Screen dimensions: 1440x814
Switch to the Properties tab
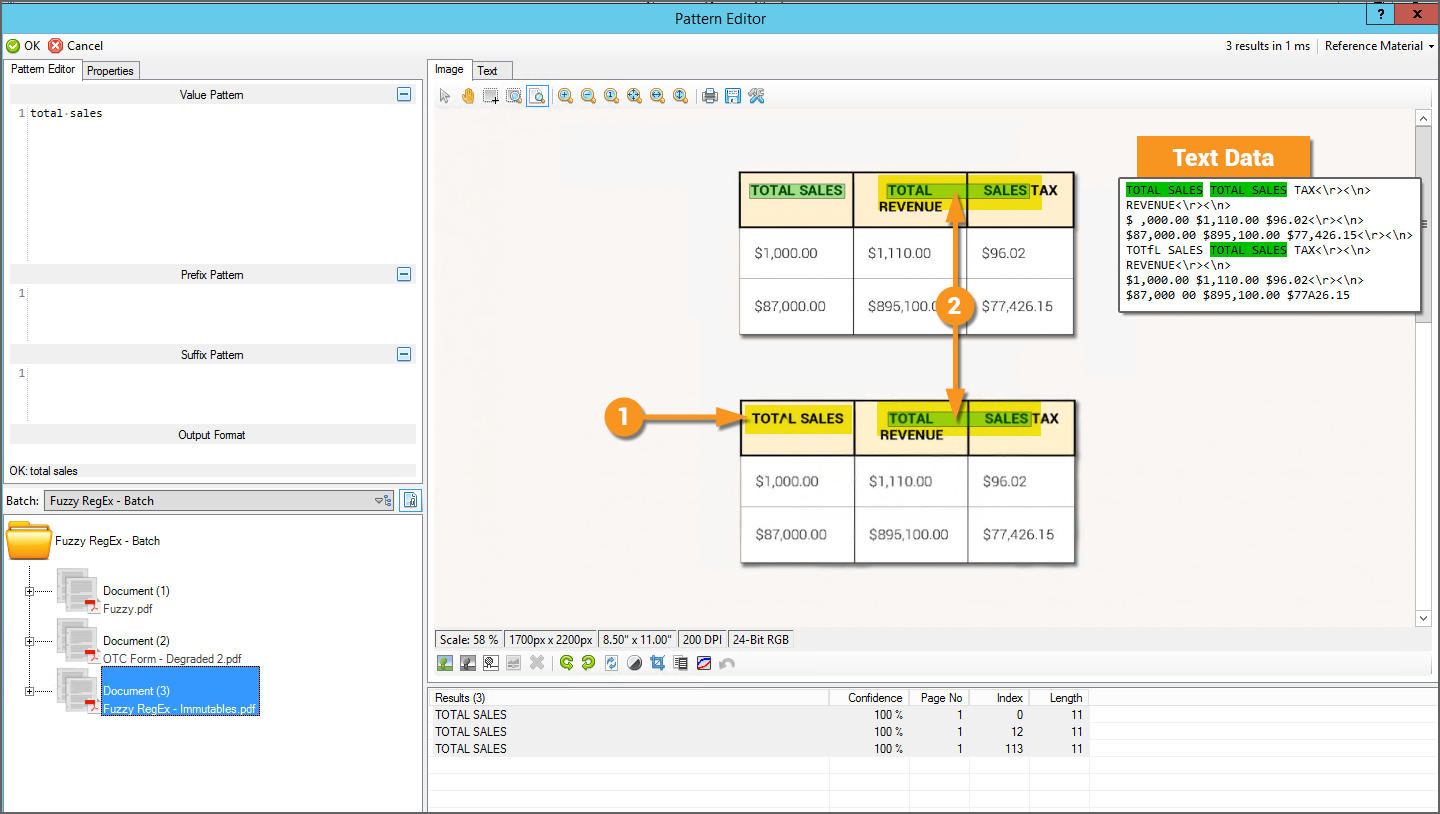[110, 70]
